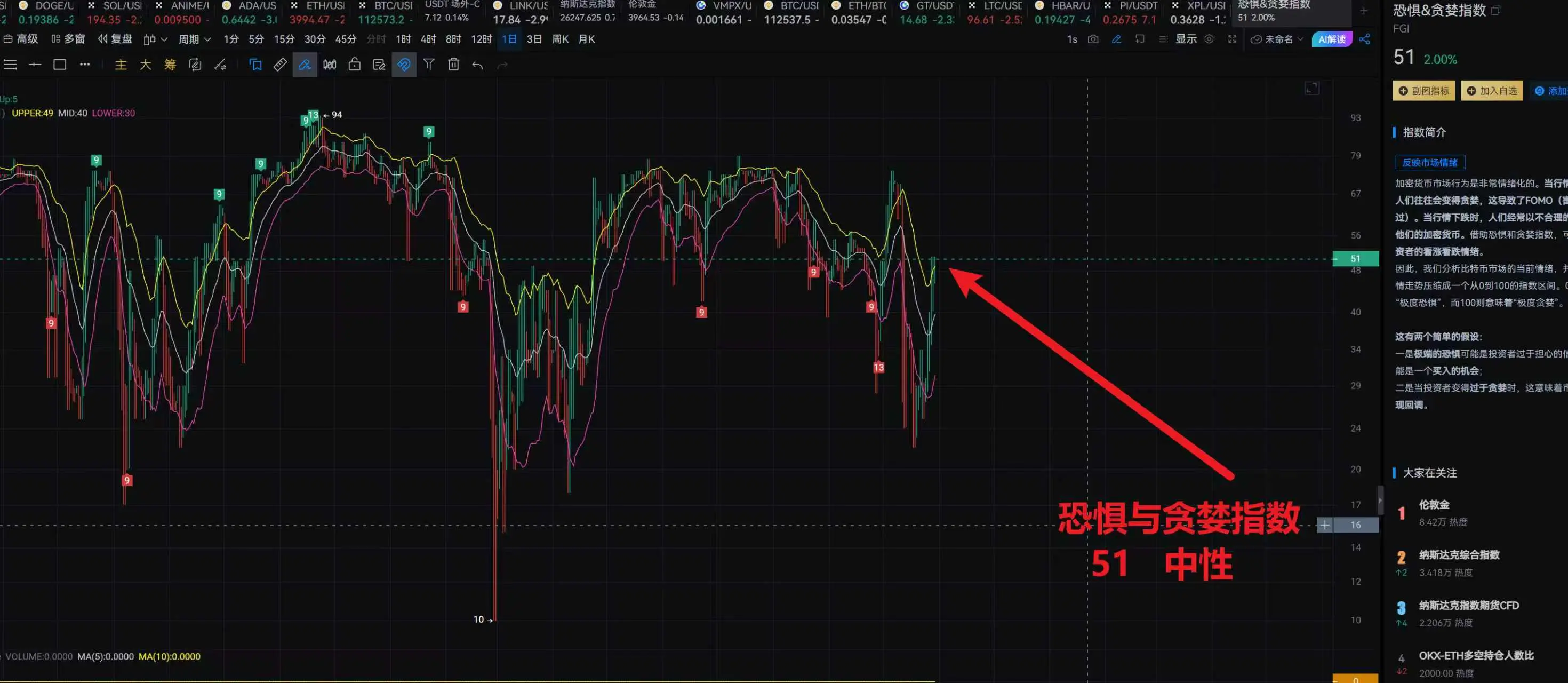This screenshot has height=683, width=1568.
Task: Select the 30分 timeframe
Action: [315, 39]
